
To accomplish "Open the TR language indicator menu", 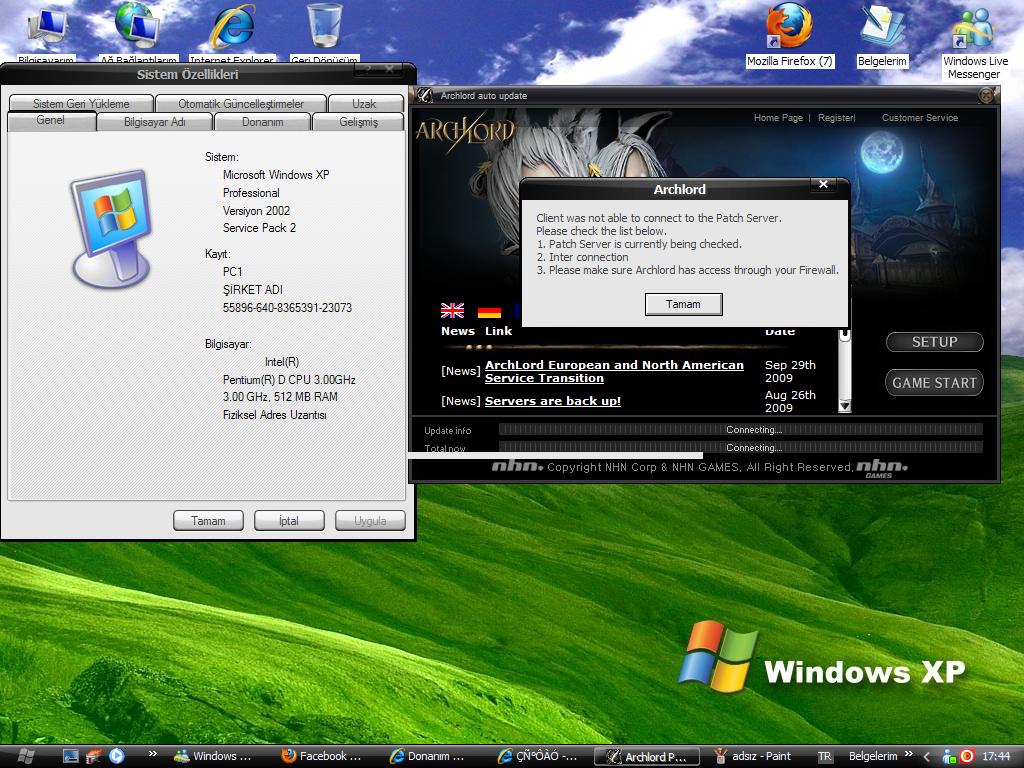I will coord(825,756).
